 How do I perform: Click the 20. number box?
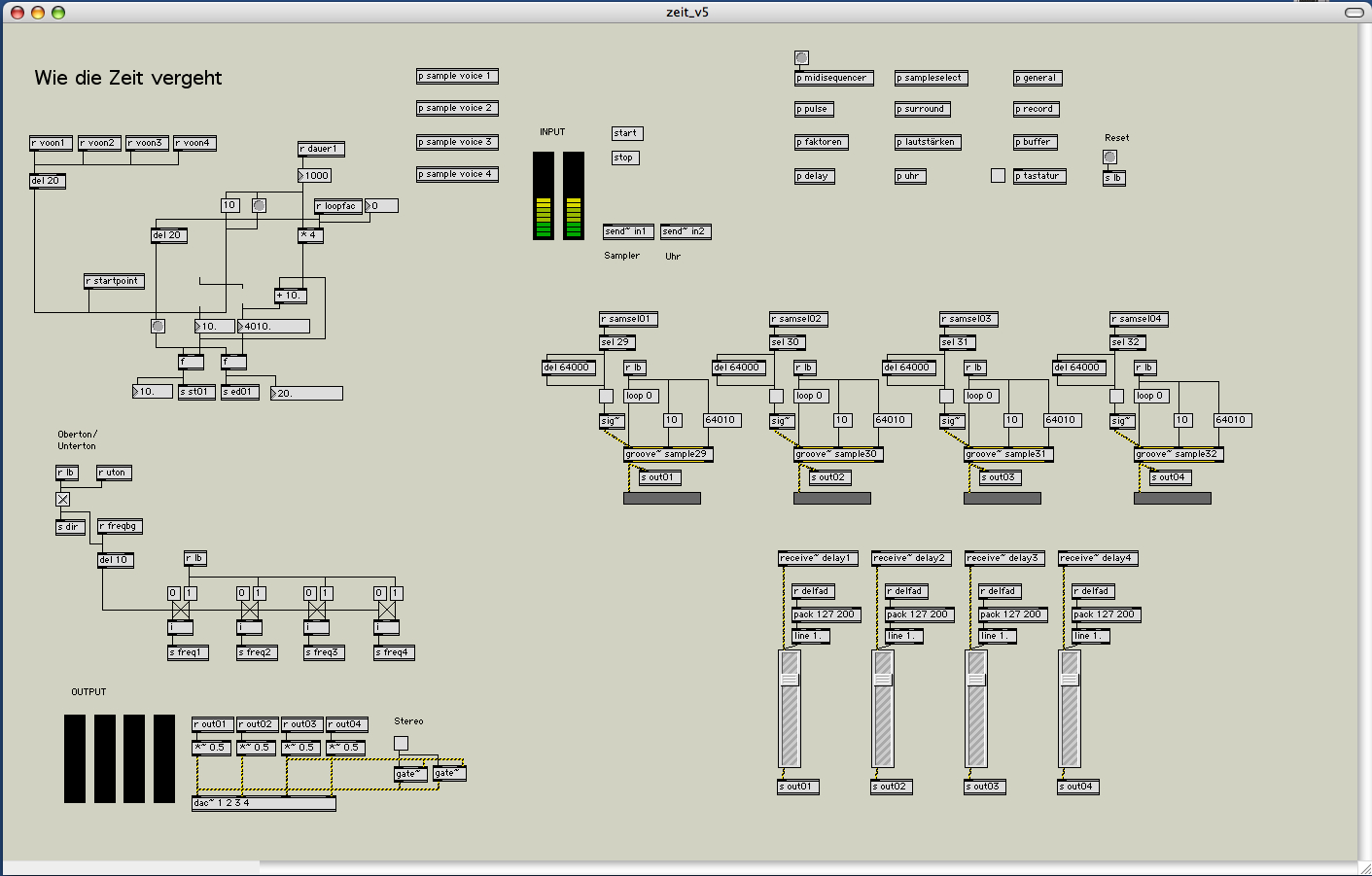[x=306, y=394]
